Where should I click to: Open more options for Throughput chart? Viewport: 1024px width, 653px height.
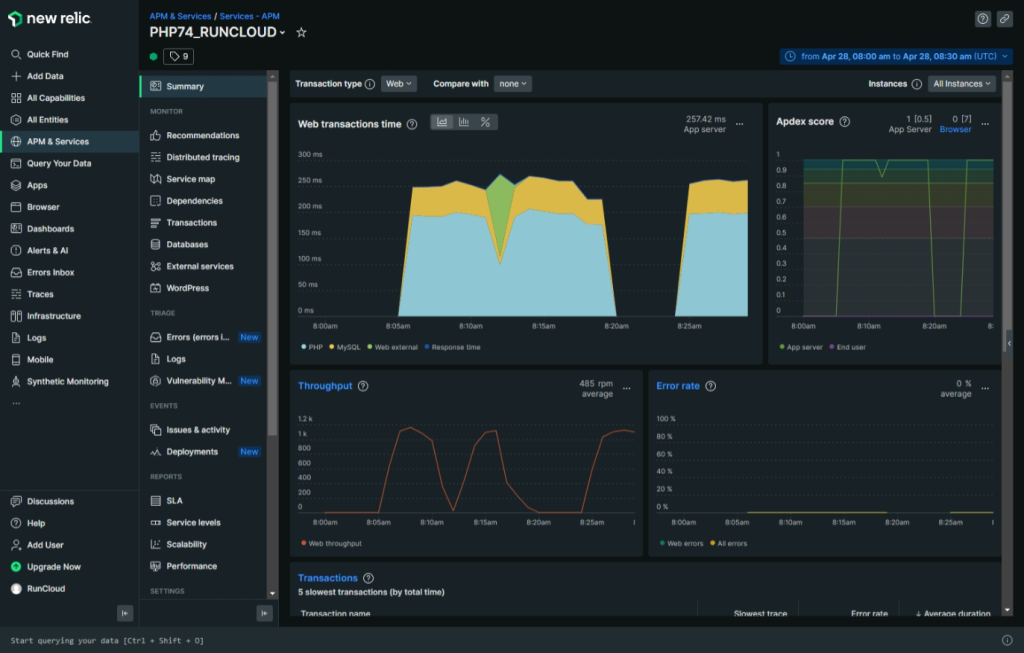[x=626, y=388]
